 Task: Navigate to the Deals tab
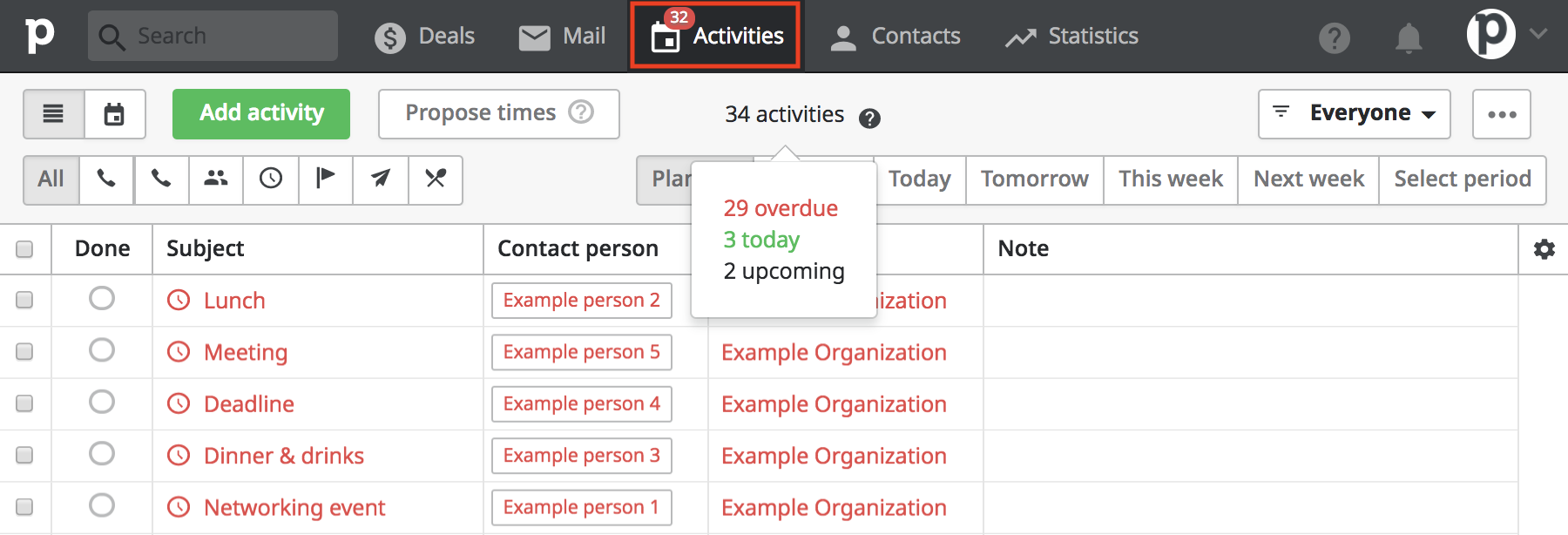coord(425,36)
